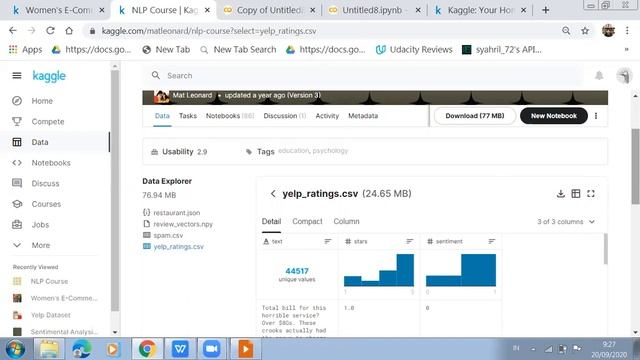Open the Discussion tab
640x360 pixels.
[x=284, y=116]
